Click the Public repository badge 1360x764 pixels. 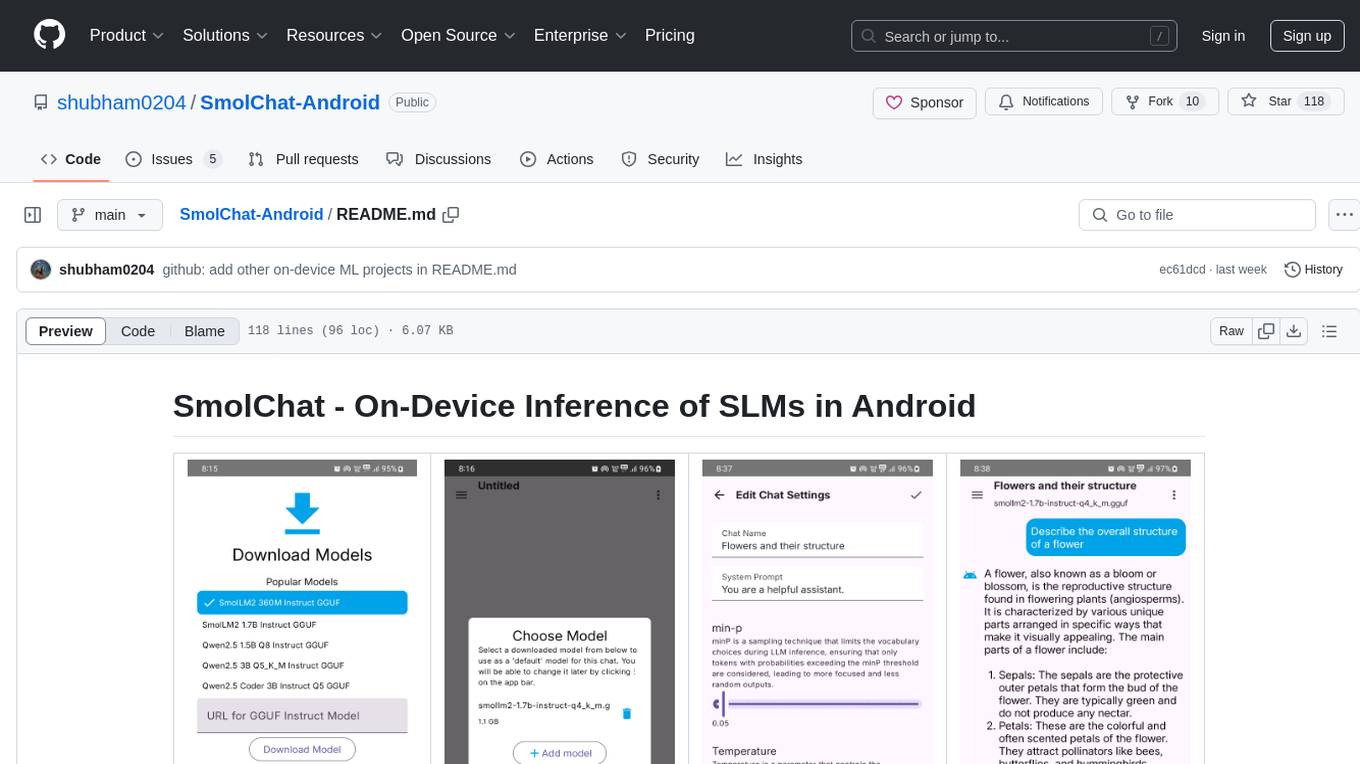click(x=411, y=102)
